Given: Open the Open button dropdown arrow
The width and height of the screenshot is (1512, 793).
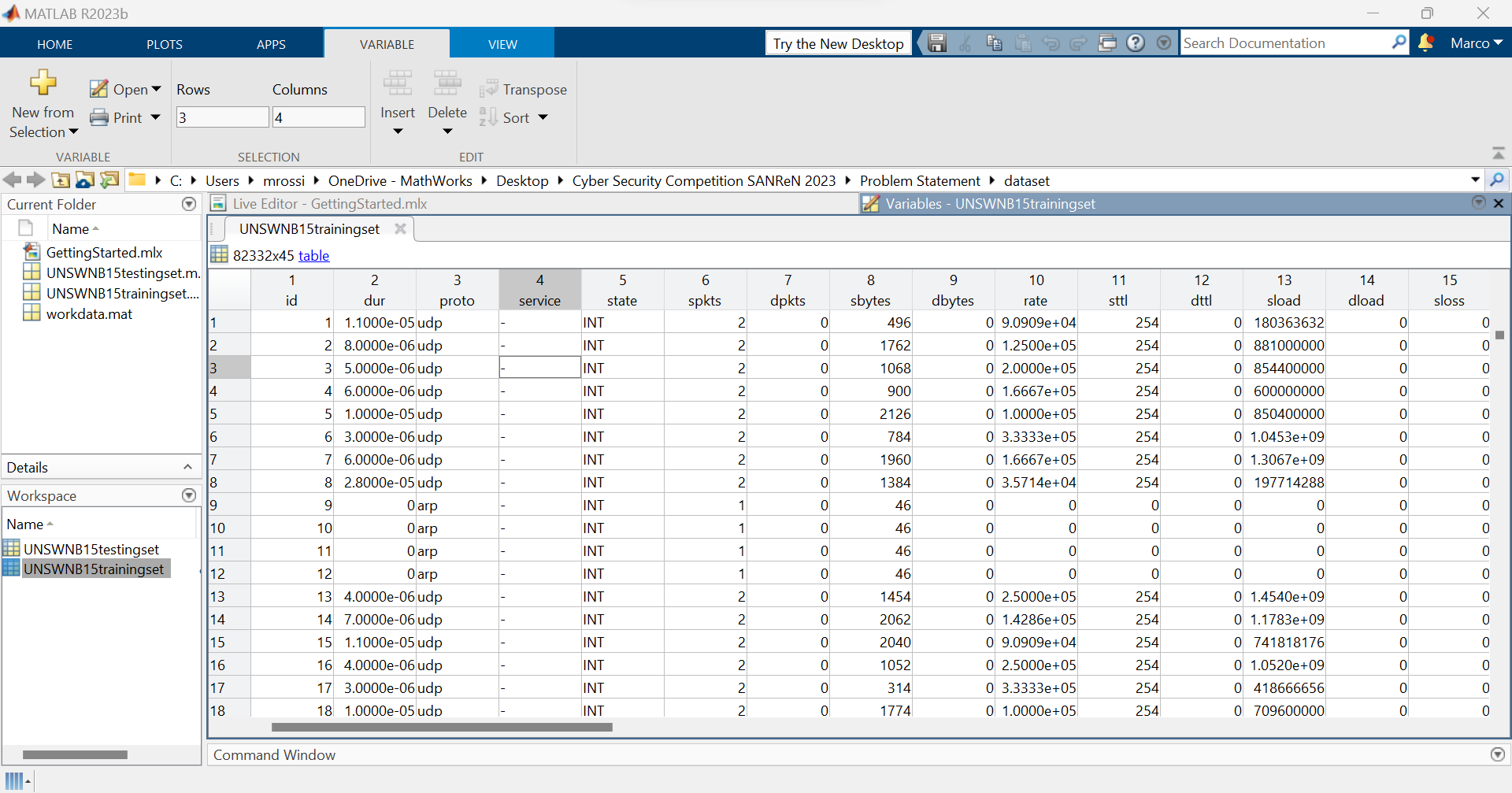Looking at the screenshot, I should [x=156, y=89].
